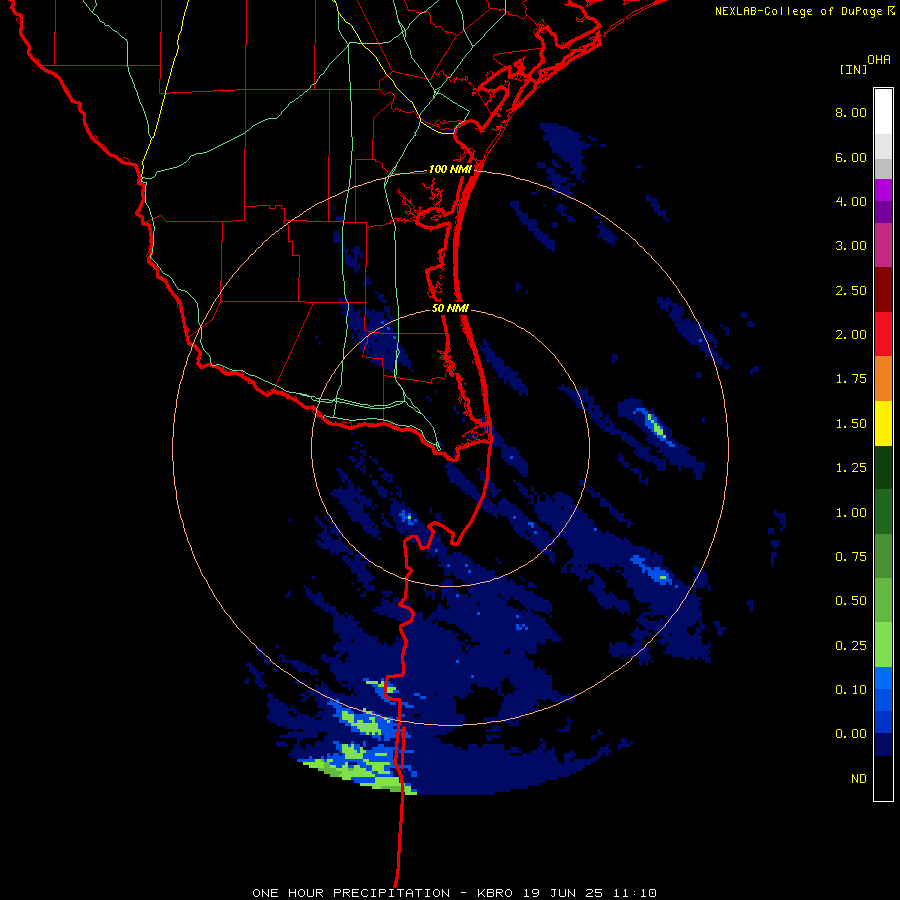Click the bright red legend color block
The image size is (900, 900).
[883, 334]
